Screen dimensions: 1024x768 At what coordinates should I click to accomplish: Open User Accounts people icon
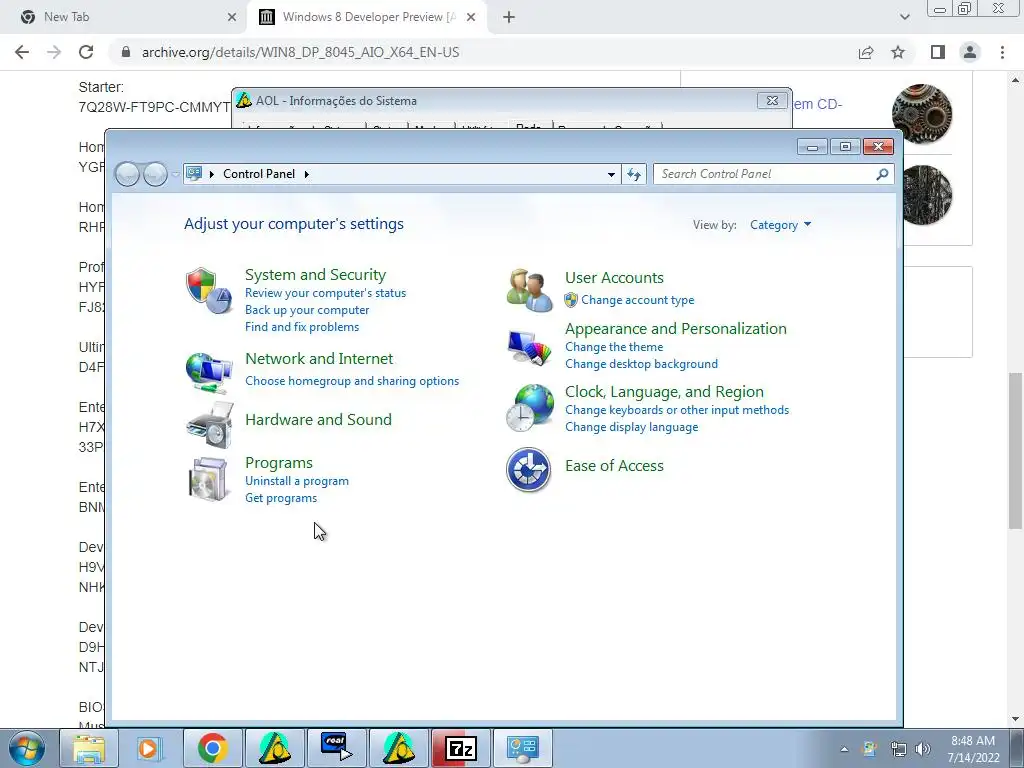click(x=529, y=290)
